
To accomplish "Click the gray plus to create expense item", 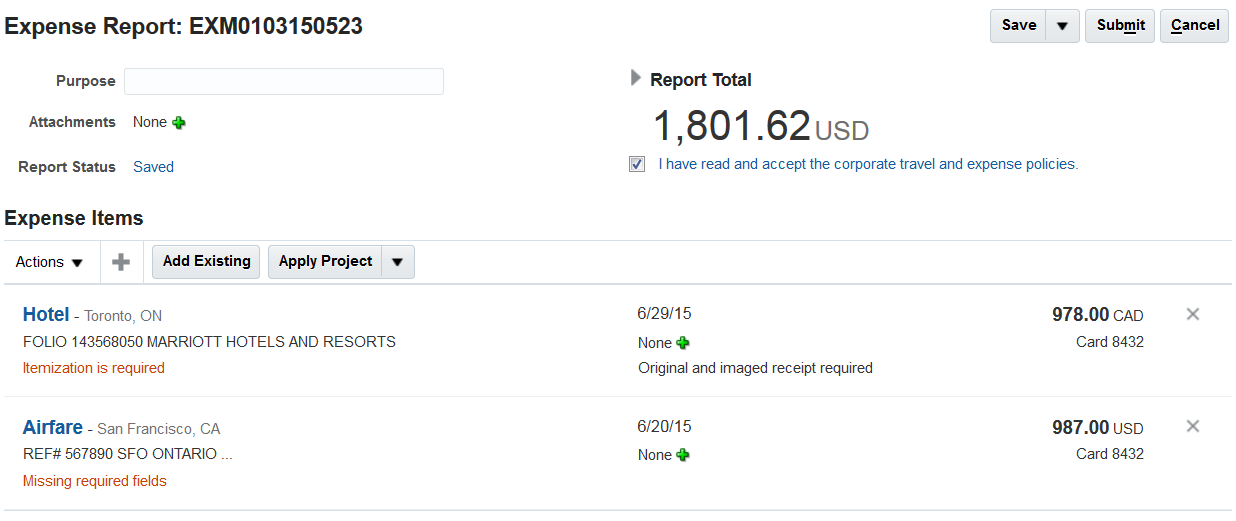I will coord(121,262).
